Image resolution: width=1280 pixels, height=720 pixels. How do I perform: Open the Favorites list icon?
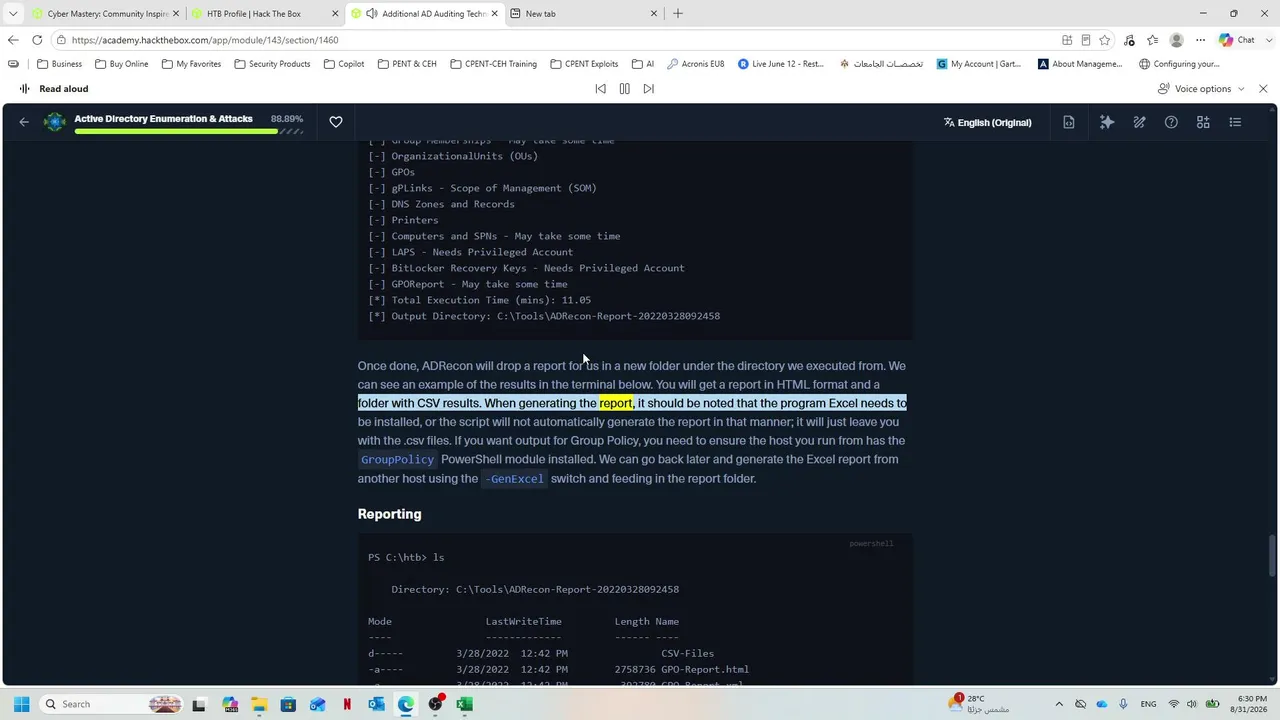[x=1153, y=40]
